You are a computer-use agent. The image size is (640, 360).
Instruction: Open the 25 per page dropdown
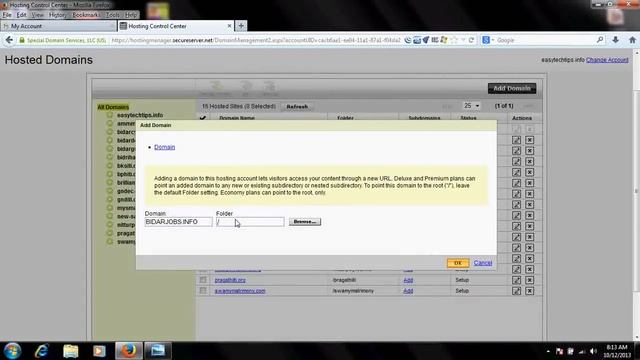471,106
